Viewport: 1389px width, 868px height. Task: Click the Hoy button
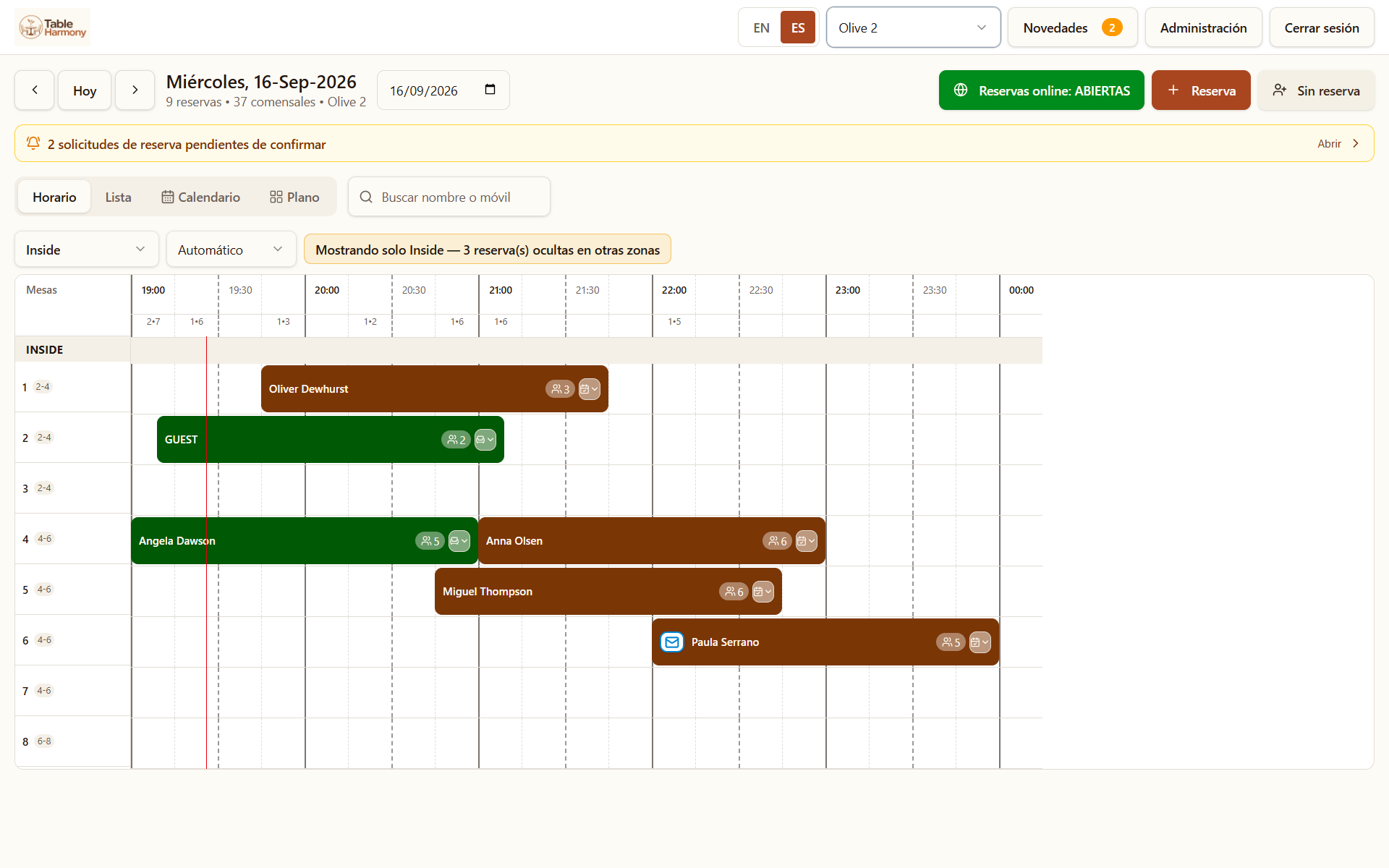coord(85,90)
